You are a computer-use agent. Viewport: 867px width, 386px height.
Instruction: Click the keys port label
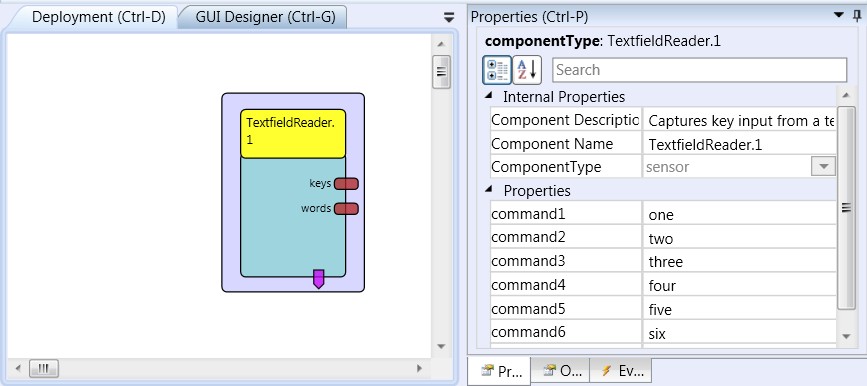click(x=320, y=184)
